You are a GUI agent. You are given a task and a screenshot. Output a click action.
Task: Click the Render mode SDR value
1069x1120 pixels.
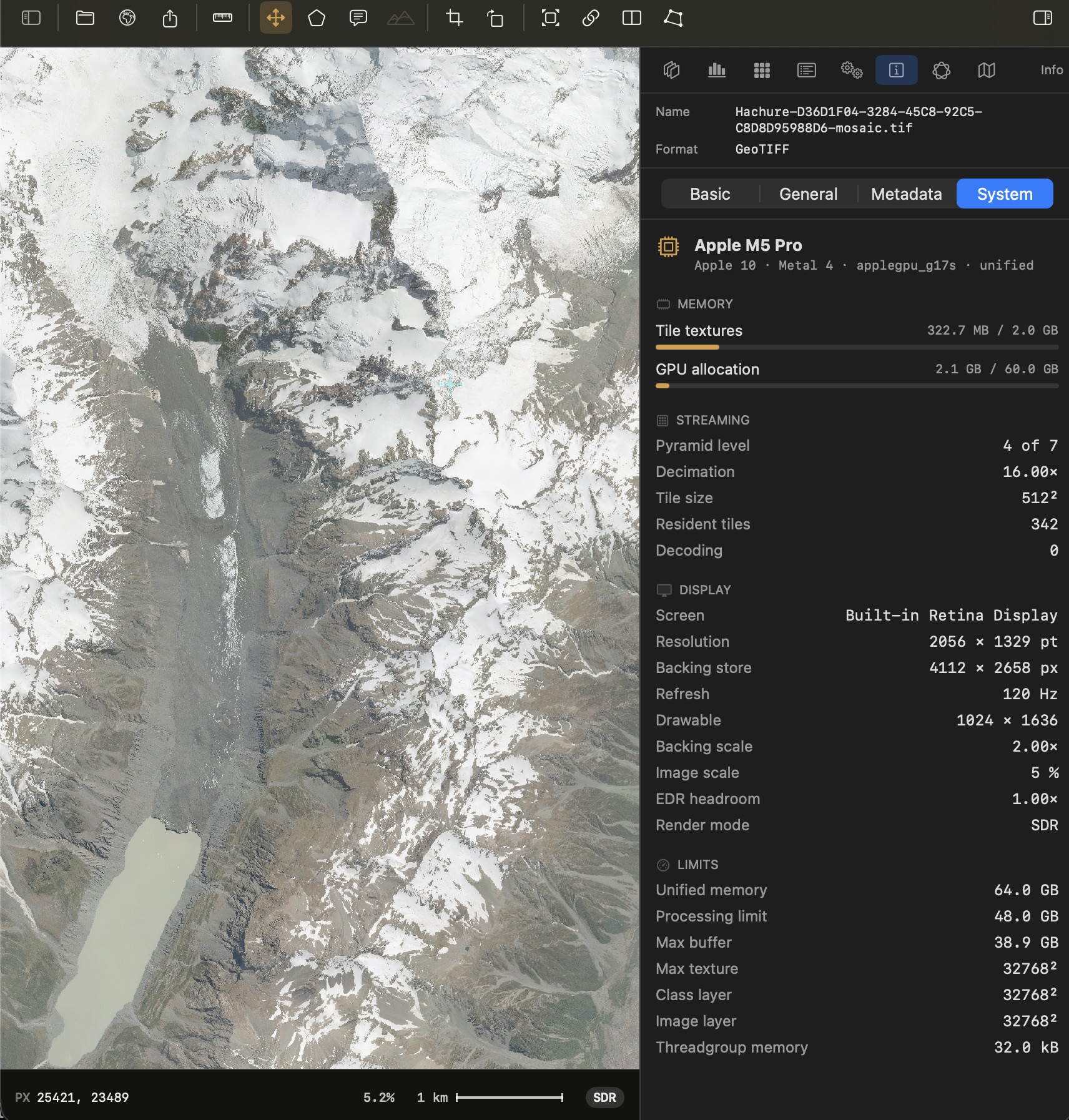(x=1044, y=825)
